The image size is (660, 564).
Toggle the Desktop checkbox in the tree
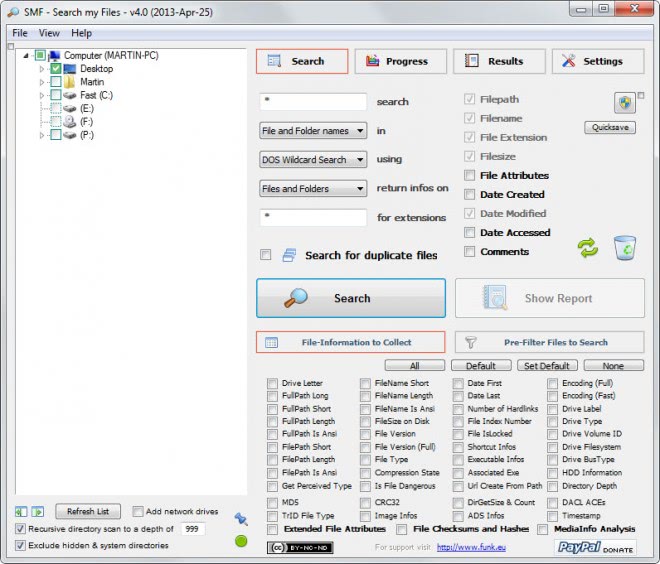(x=56, y=69)
